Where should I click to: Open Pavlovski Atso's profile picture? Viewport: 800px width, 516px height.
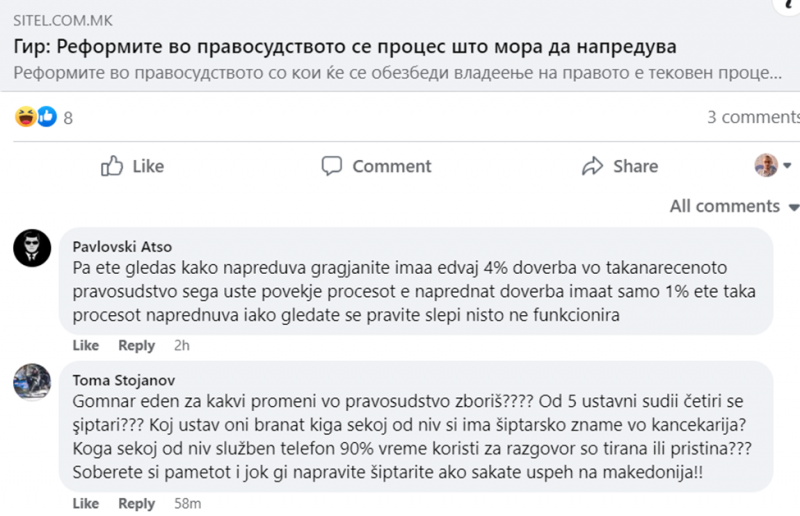pyautogui.click(x=32, y=247)
